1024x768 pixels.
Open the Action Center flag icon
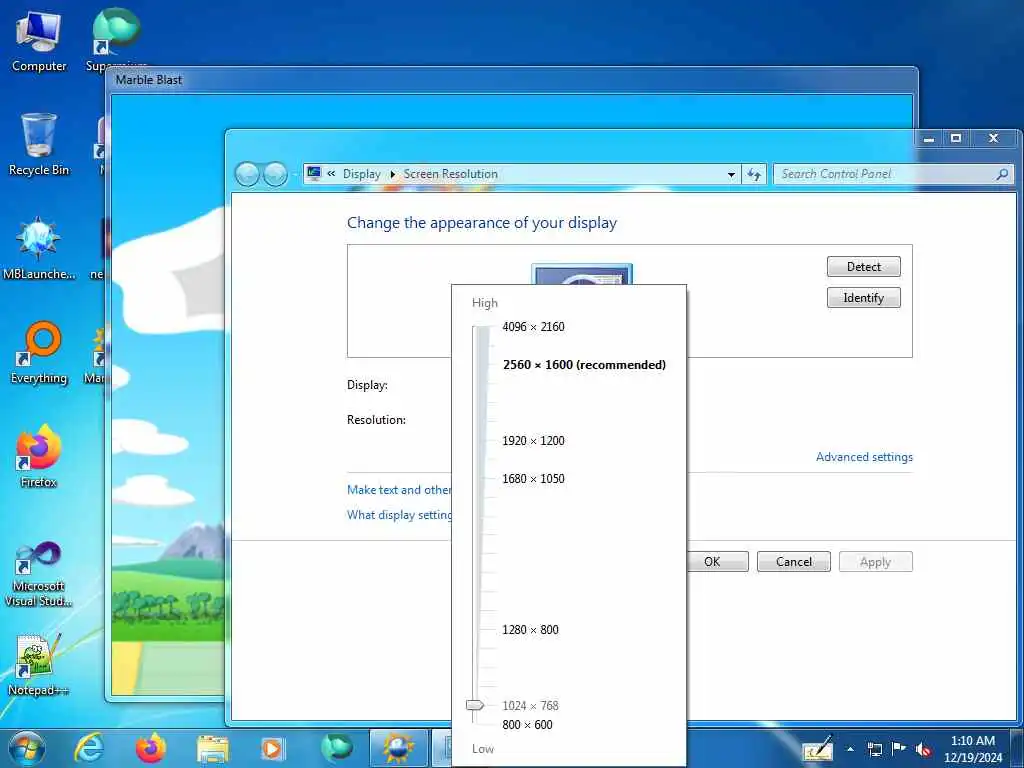coord(899,749)
